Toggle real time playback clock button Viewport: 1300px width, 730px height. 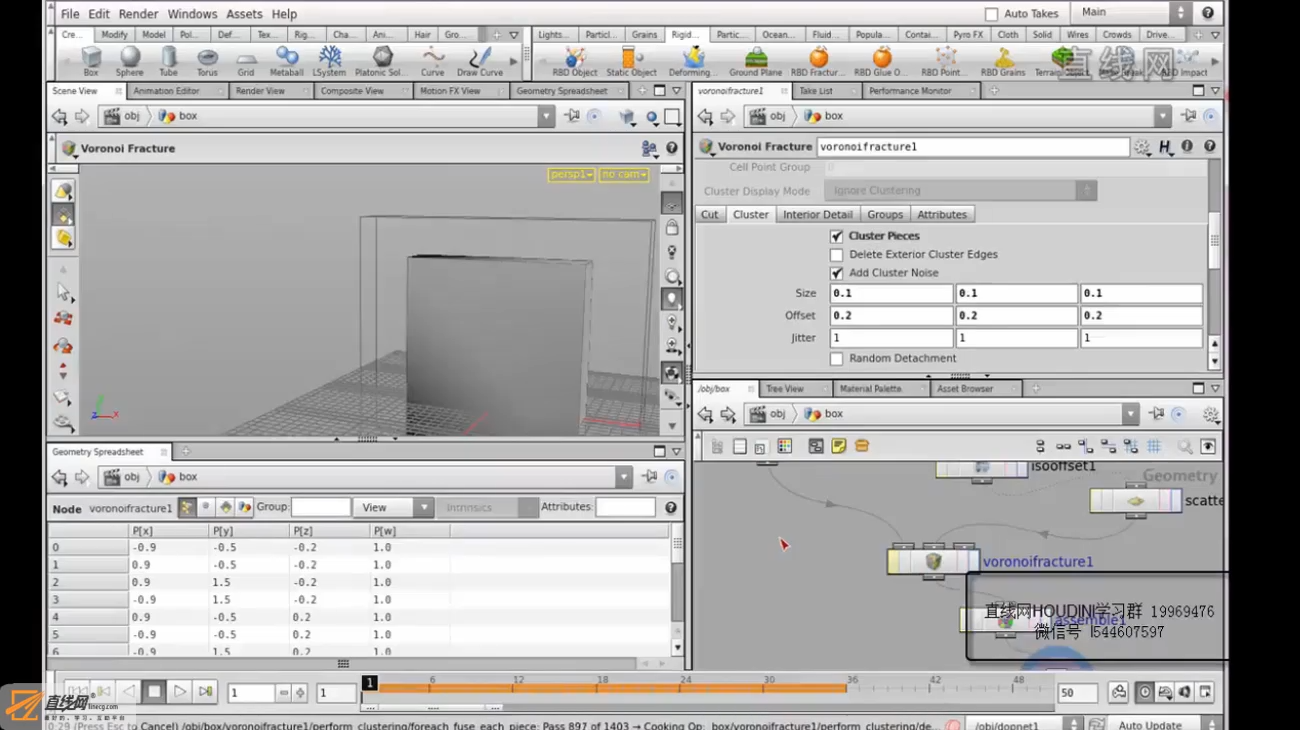tap(1145, 692)
